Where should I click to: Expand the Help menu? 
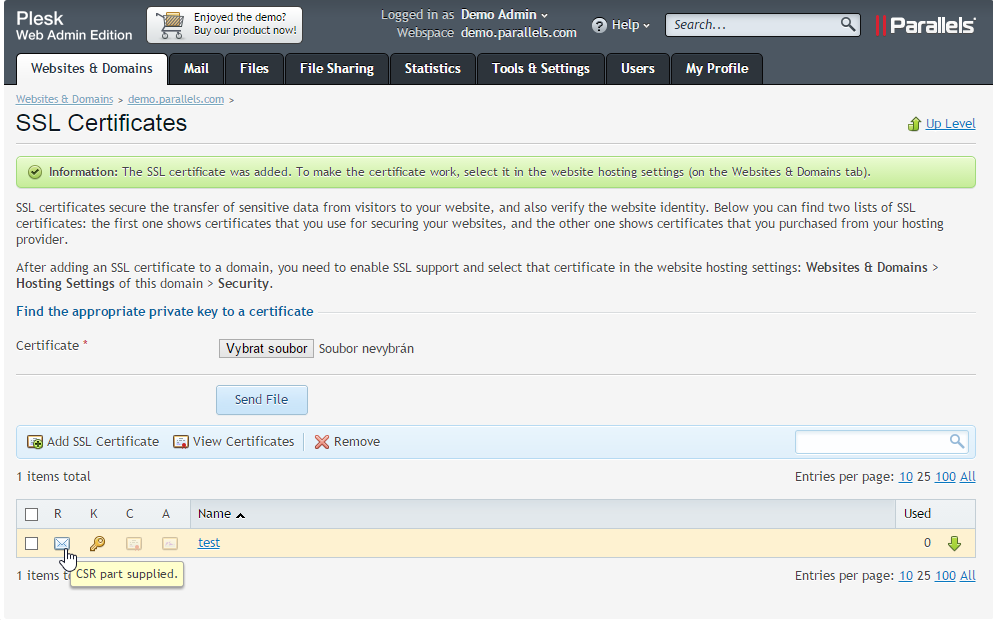(621, 25)
